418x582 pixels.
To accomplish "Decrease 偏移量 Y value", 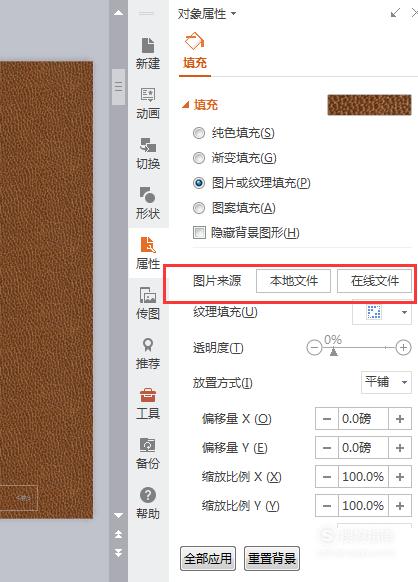I will pyautogui.click(x=327, y=448).
